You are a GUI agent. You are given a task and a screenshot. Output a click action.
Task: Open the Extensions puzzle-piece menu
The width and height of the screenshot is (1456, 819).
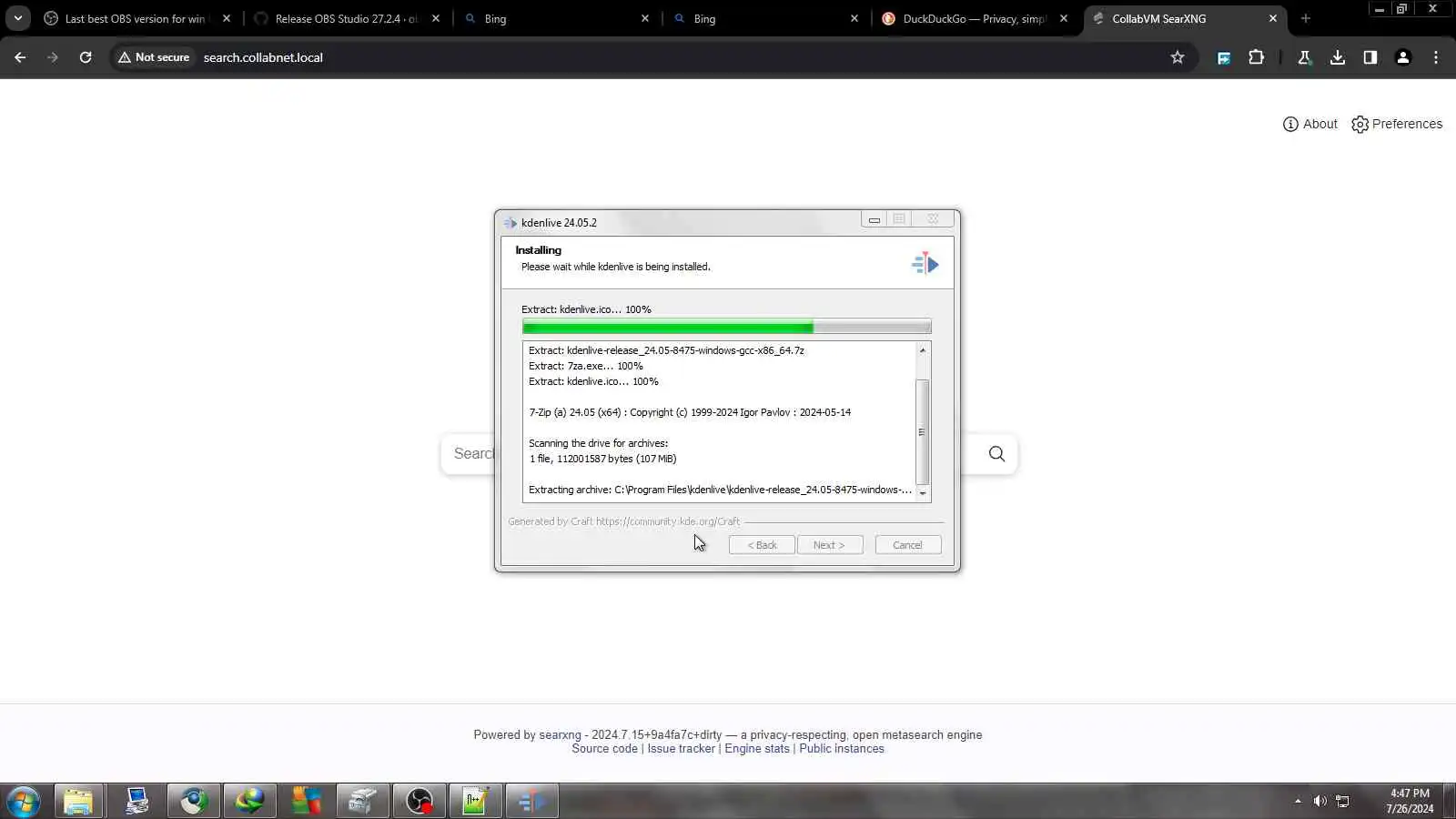tap(1257, 57)
